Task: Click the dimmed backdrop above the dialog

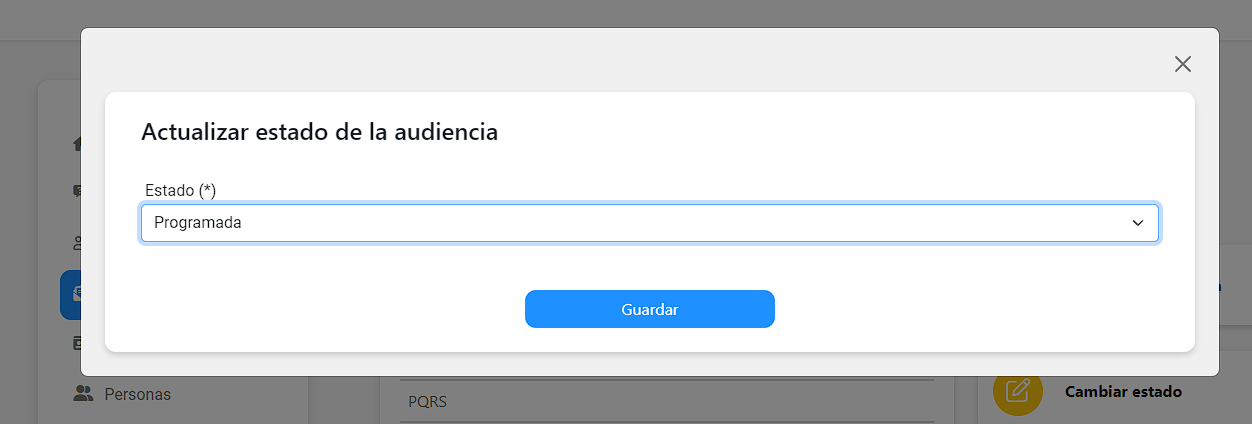Action: 626,13
